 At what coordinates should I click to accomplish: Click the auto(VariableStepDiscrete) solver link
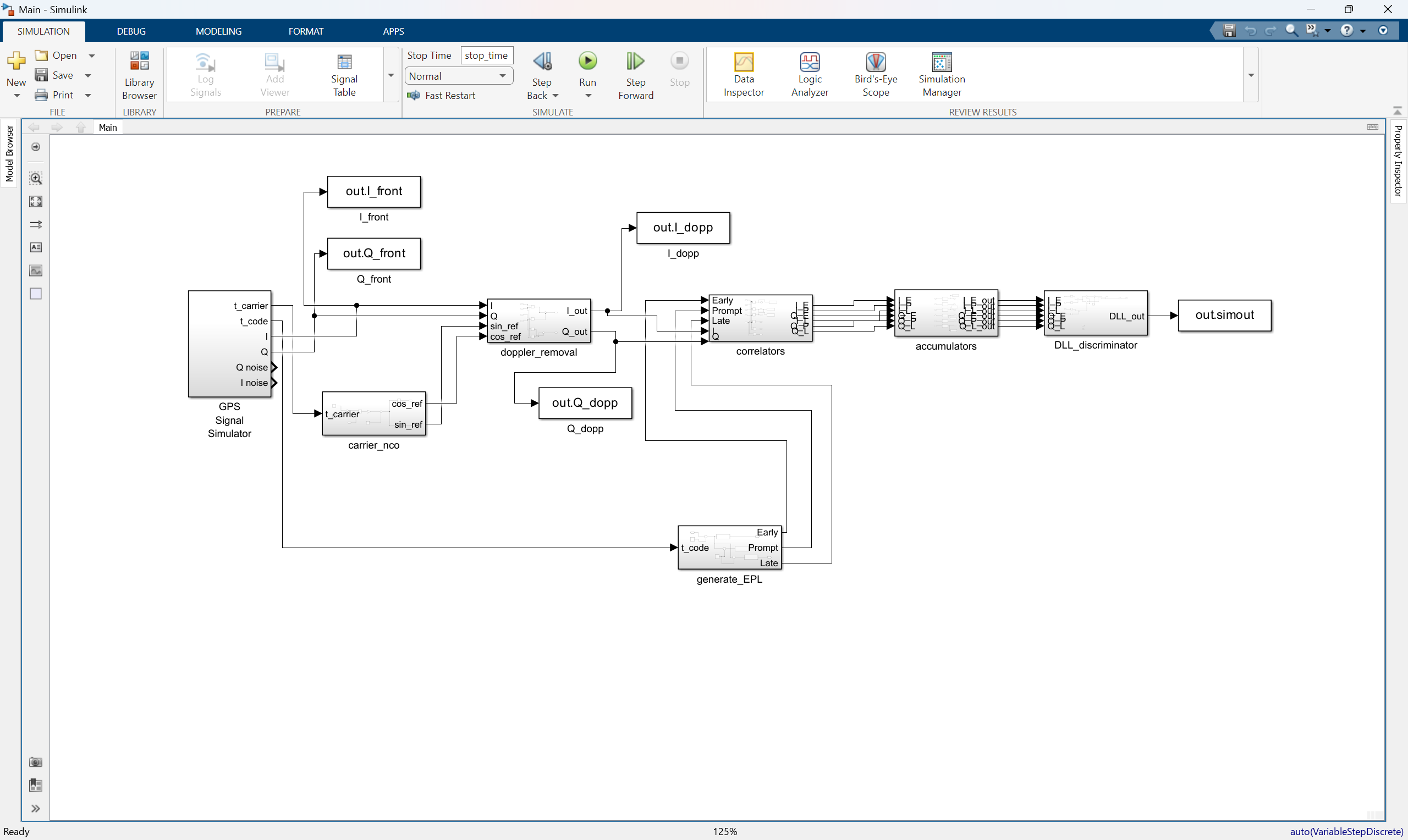pos(1346,831)
